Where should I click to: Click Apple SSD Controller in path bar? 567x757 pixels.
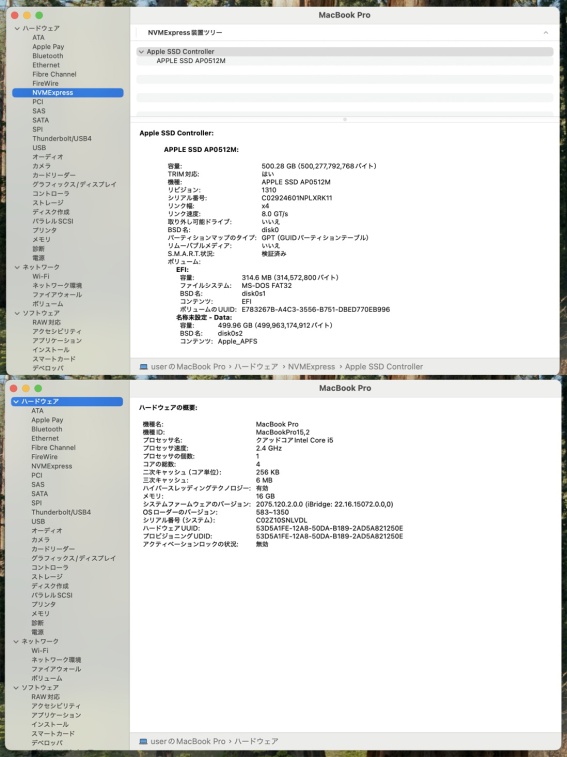click(x=384, y=367)
